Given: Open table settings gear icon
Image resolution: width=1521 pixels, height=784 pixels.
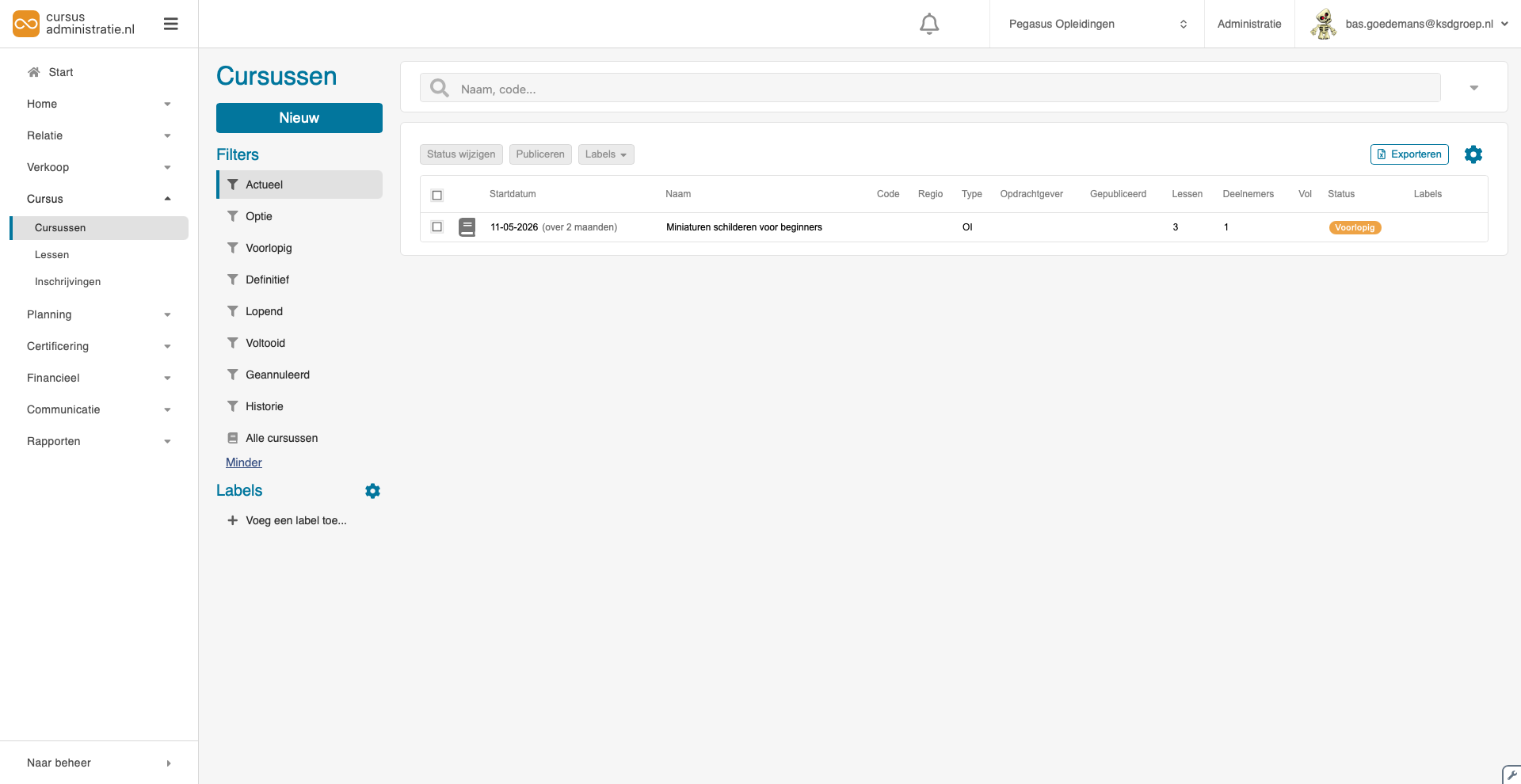Looking at the screenshot, I should 1473,154.
